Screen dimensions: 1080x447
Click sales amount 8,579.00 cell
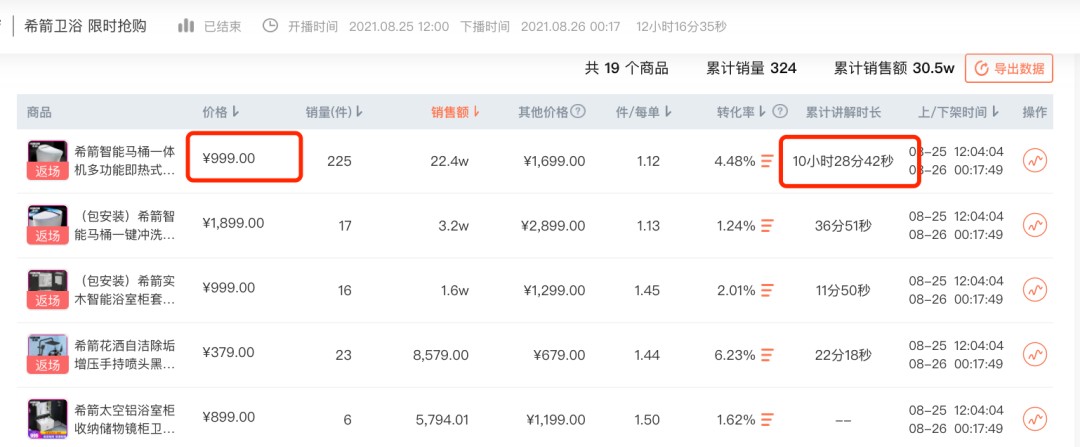point(441,355)
